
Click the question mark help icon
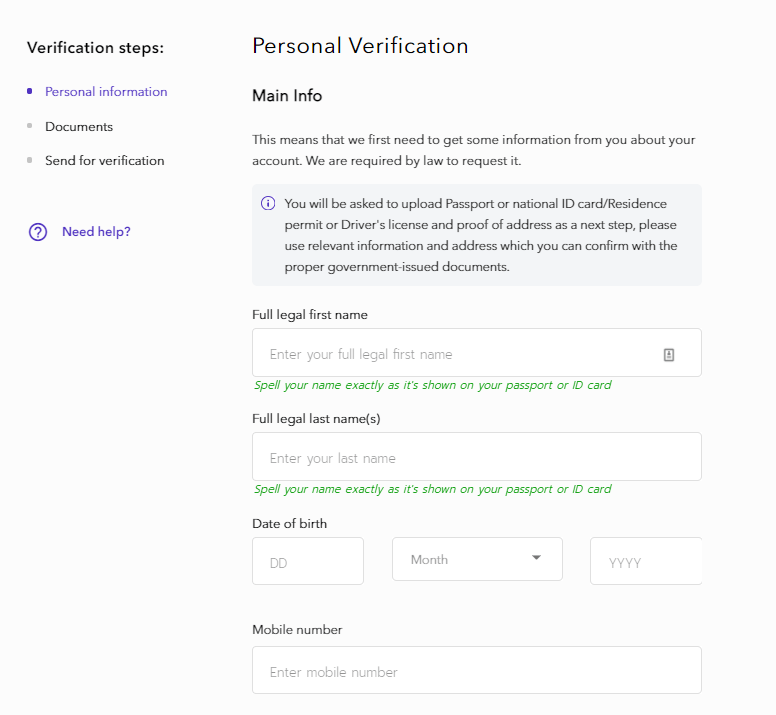(x=38, y=232)
